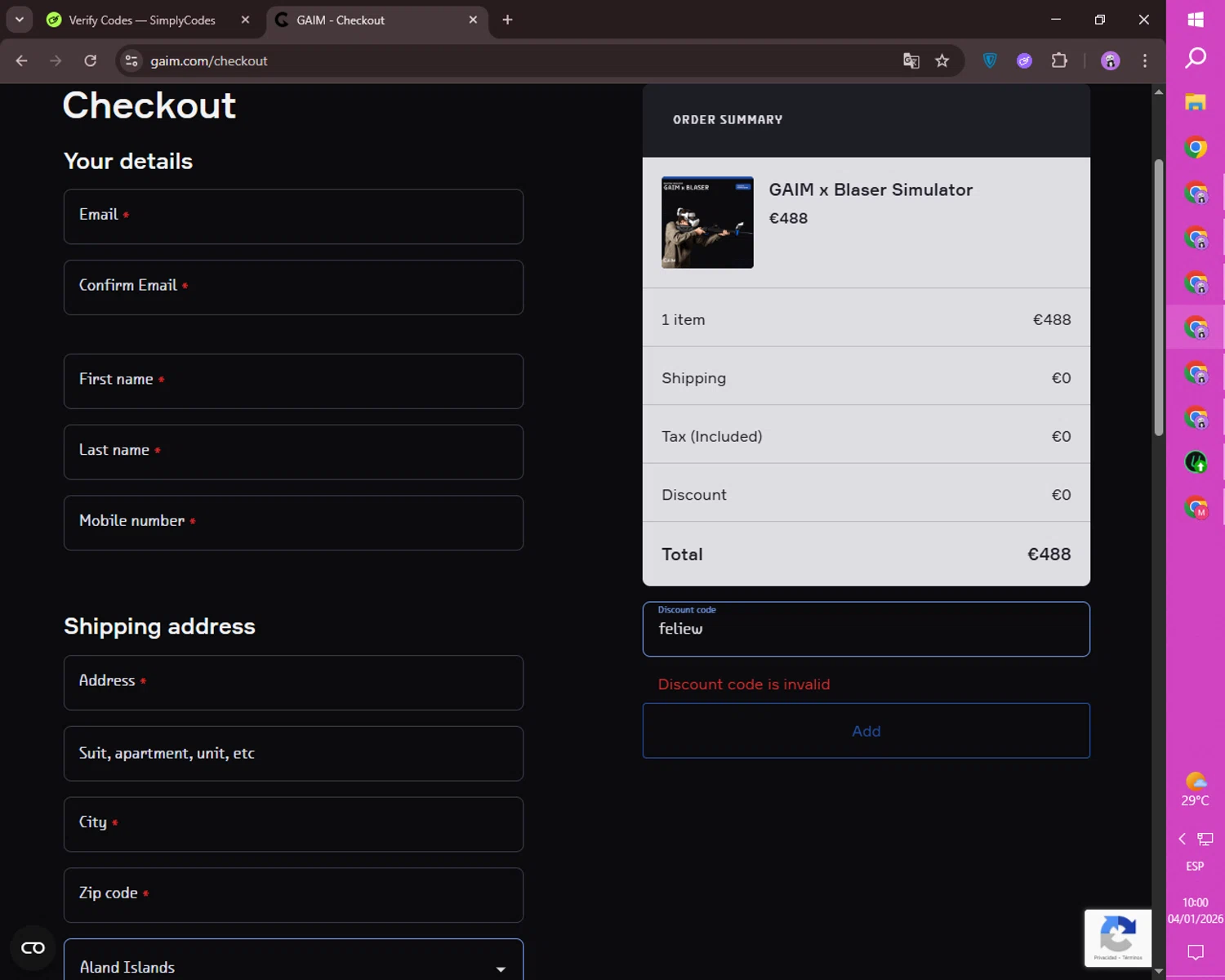
Task: Open the blue shield extension
Action: click(x=990, y=60)
